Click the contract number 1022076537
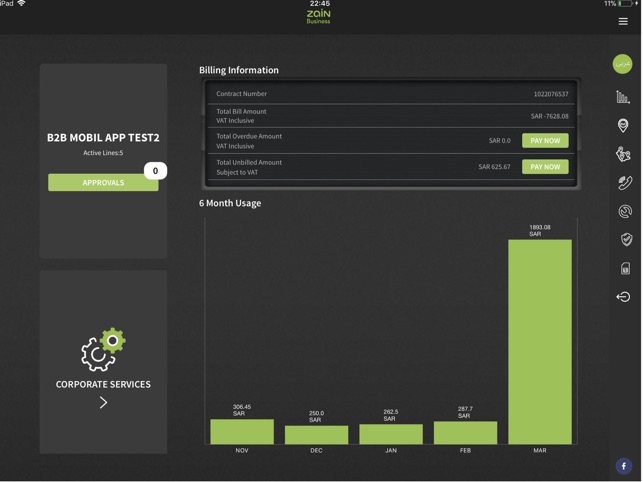Screen dimensions: 643x482 tap(551, 94)
